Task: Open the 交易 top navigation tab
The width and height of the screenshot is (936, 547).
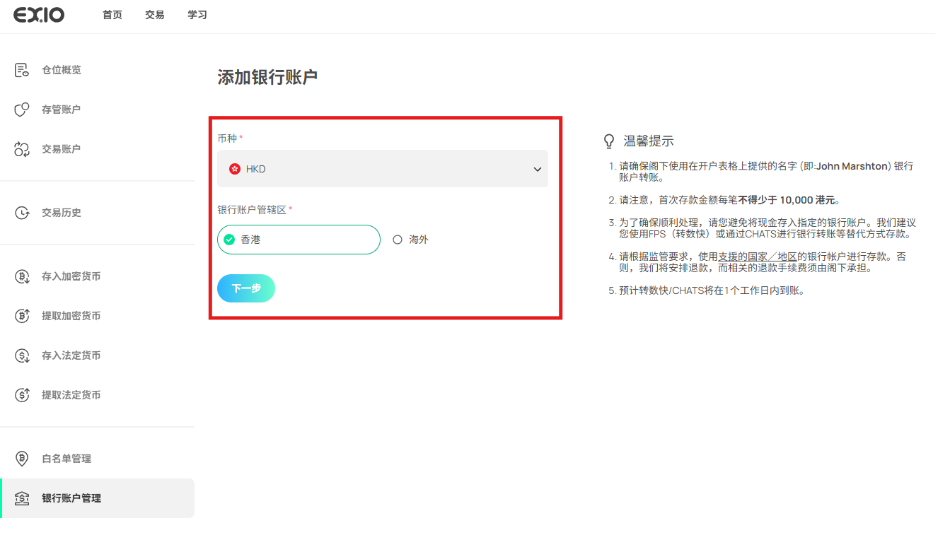Action: click(x=154, y=16)
